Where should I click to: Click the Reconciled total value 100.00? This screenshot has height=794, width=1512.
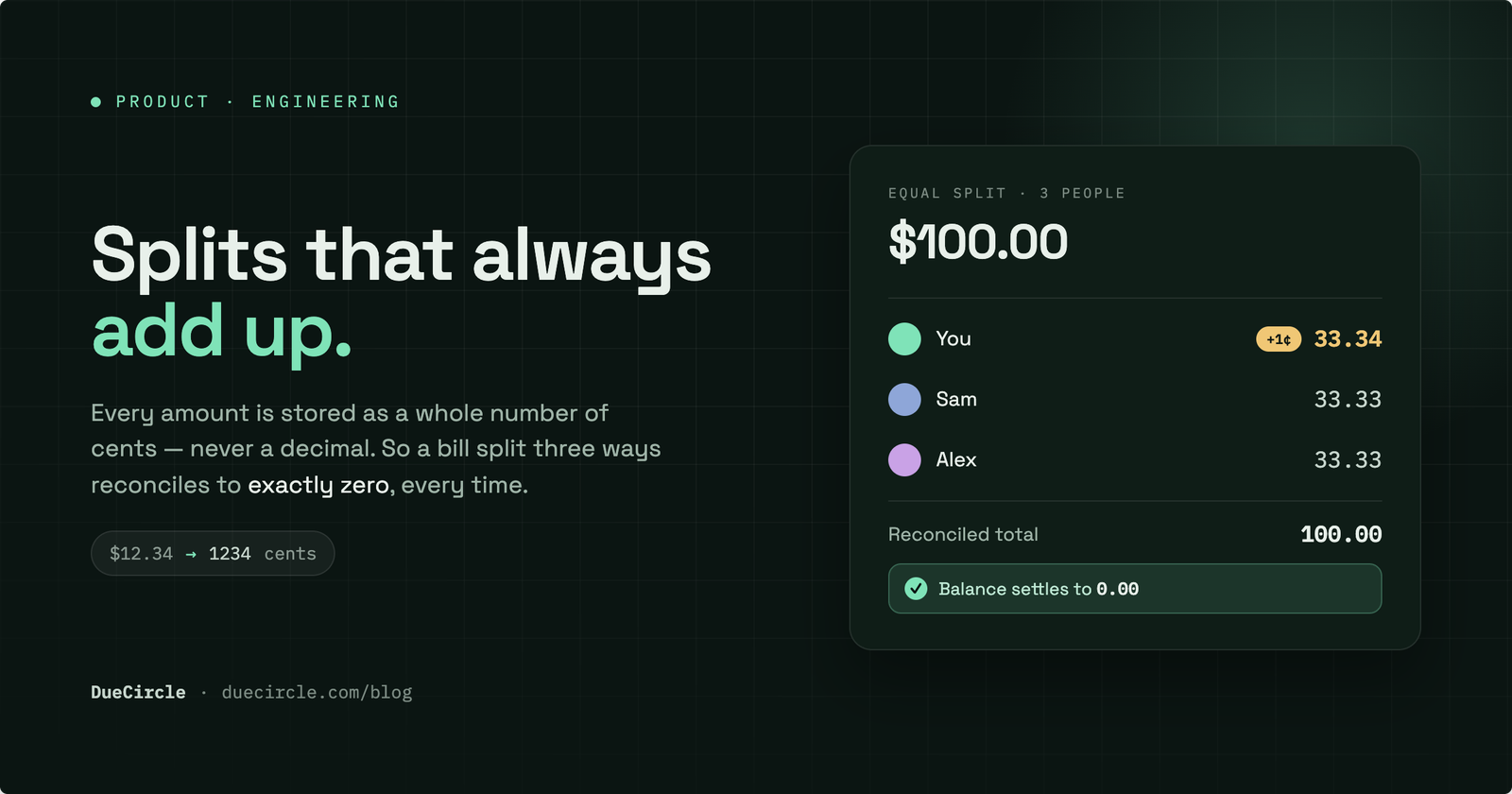1341,535
